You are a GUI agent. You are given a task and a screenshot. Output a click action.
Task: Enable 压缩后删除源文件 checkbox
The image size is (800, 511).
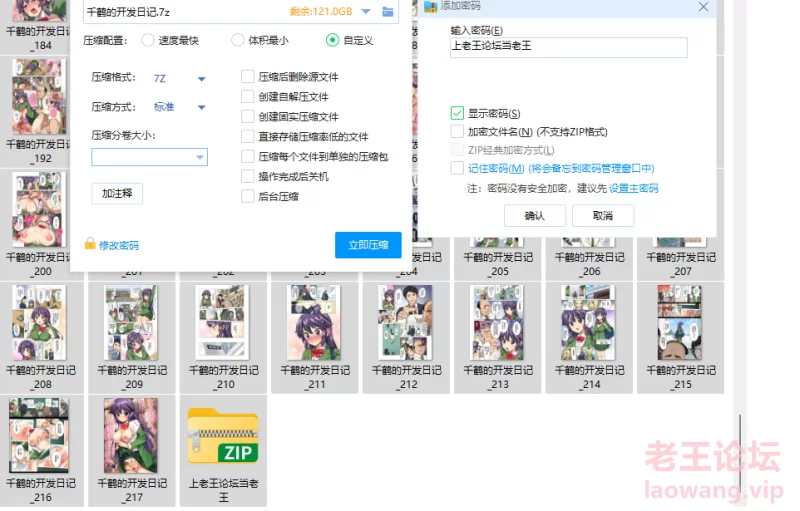coord(247,77)
